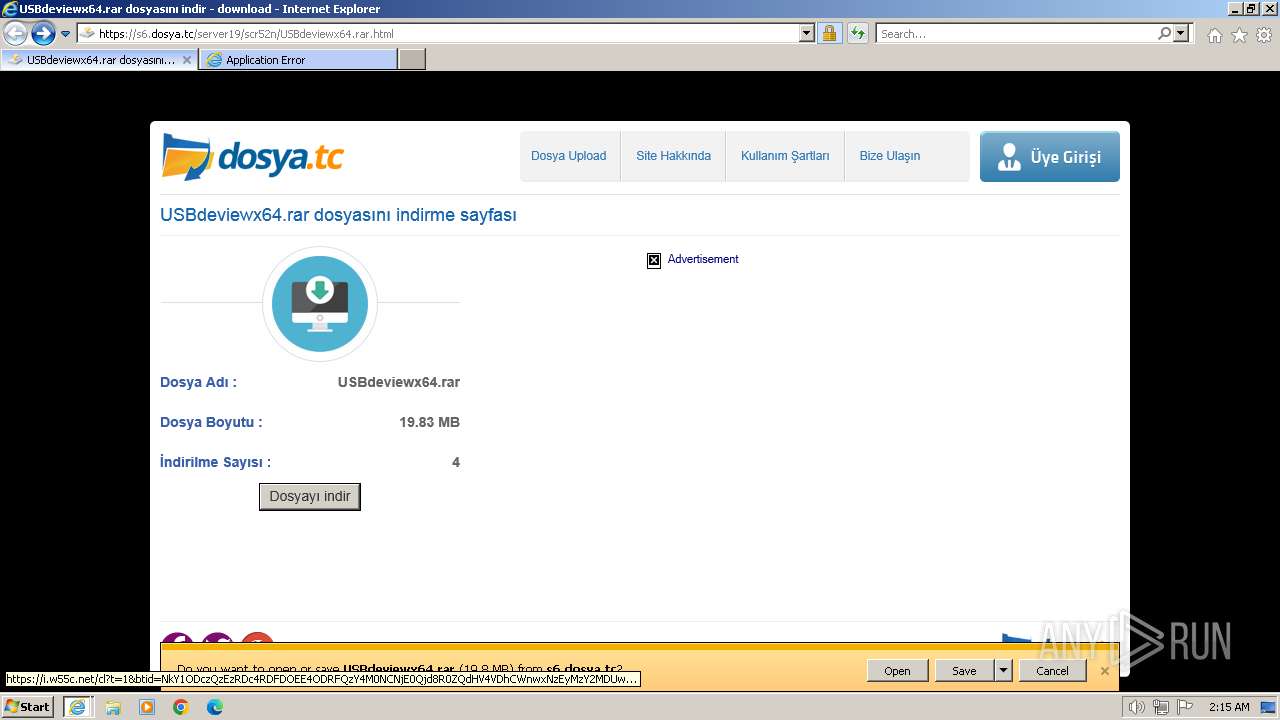Click Open in the download bar
Image resolution: width=1280 pixels, height=720 pixels.
tap(897, 671)
